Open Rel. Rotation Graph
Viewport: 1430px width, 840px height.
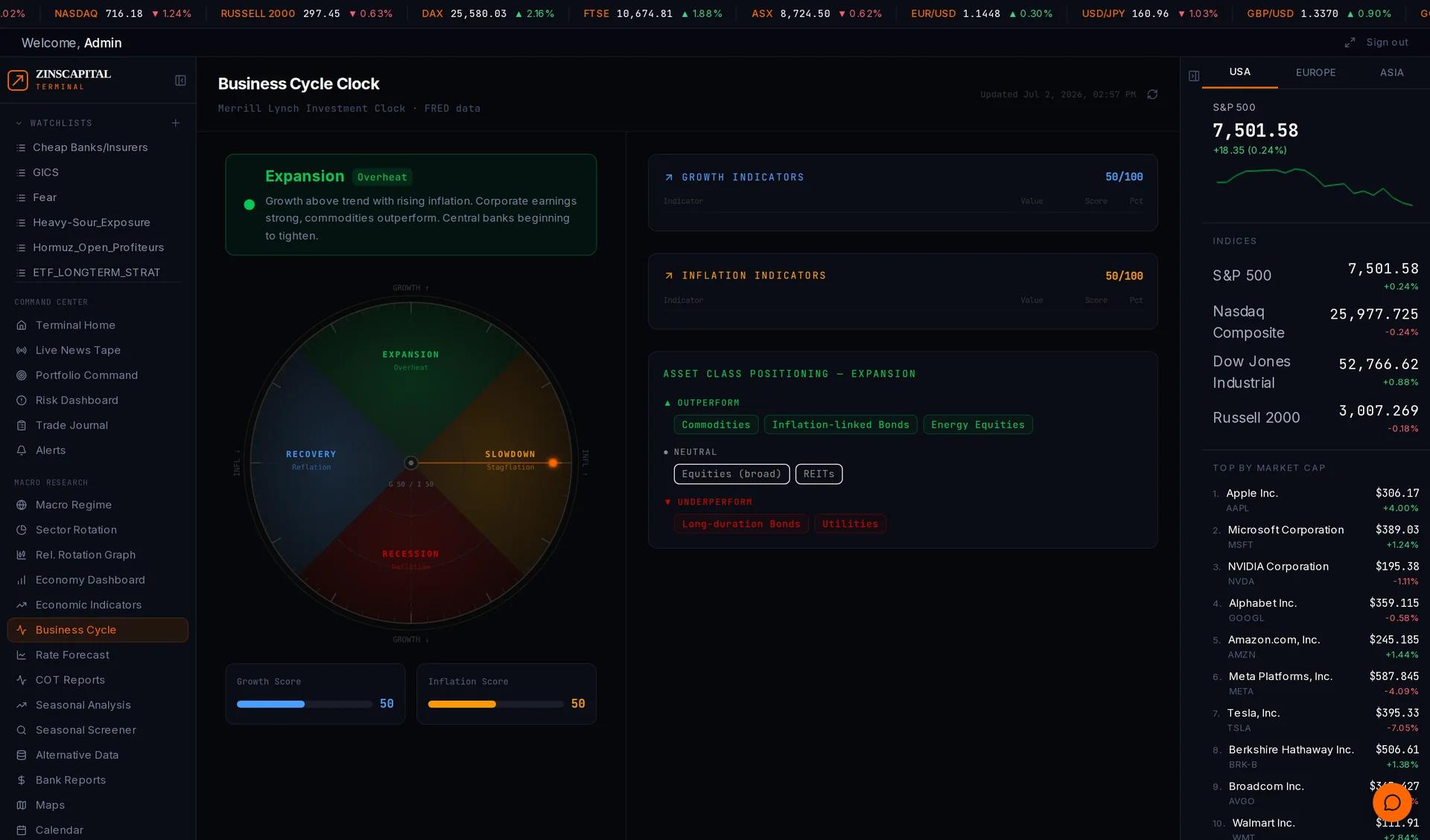pyautogui.click(x=98, y=555)
